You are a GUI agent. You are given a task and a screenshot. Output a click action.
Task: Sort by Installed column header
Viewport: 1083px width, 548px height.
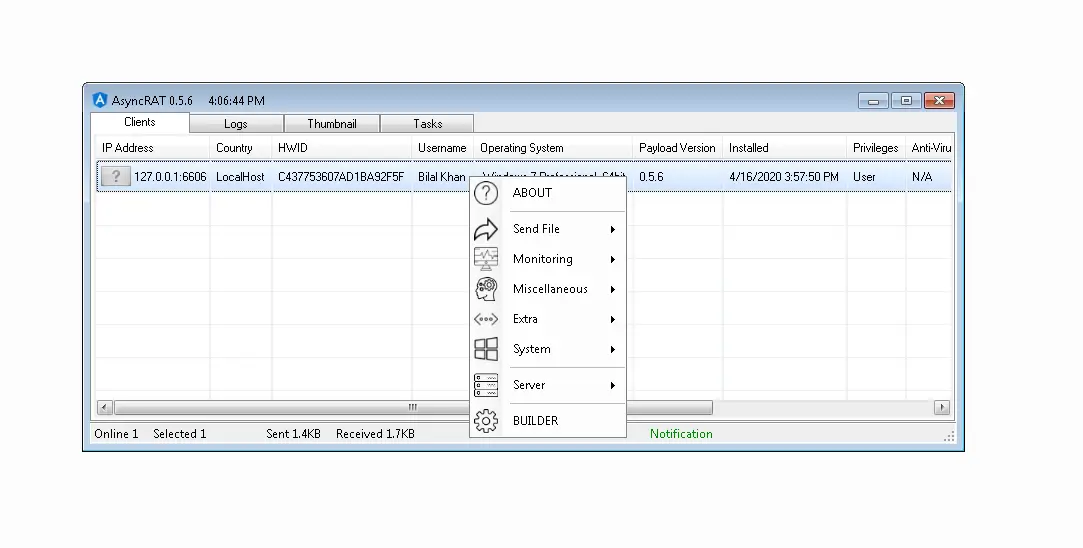[x=785, y=148]
